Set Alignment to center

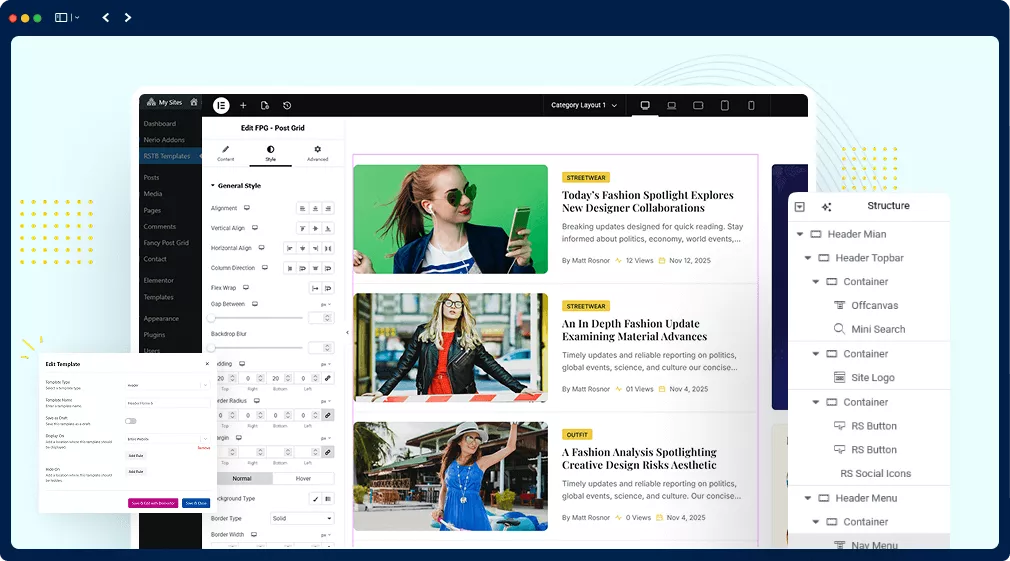[315, 209]
